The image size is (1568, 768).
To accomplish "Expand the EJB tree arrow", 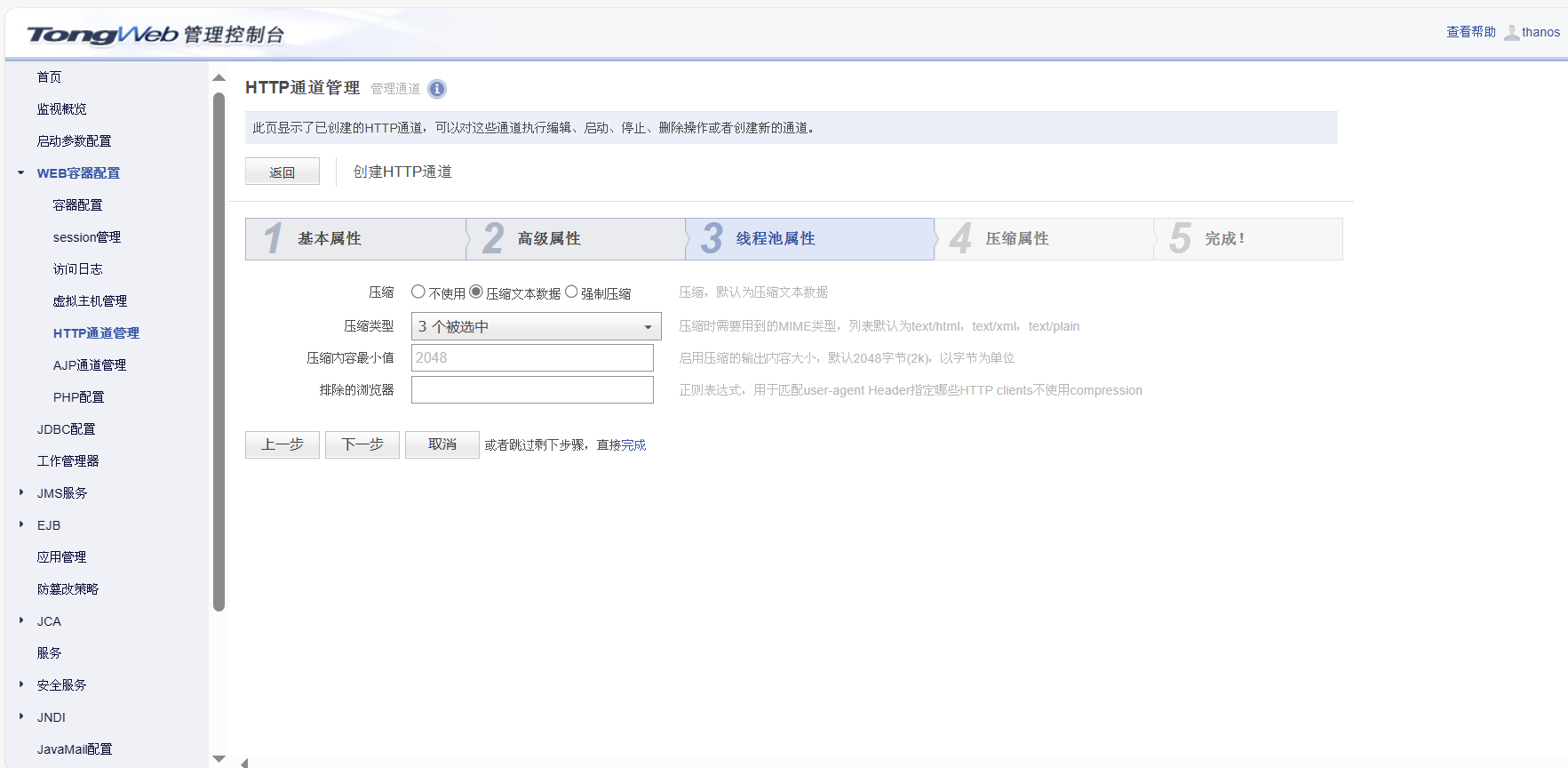I will (x=21, y=524).
